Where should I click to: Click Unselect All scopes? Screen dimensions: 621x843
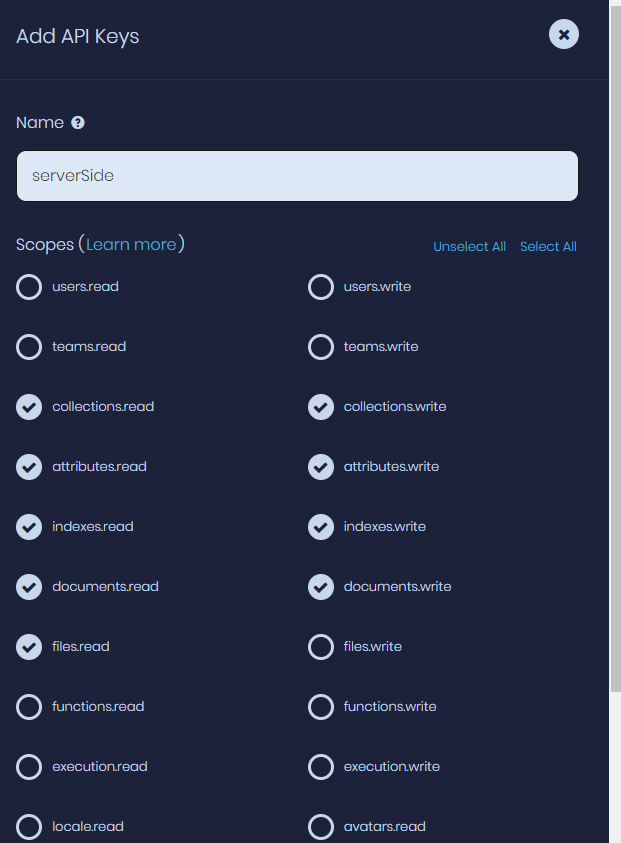pos(469,246)
